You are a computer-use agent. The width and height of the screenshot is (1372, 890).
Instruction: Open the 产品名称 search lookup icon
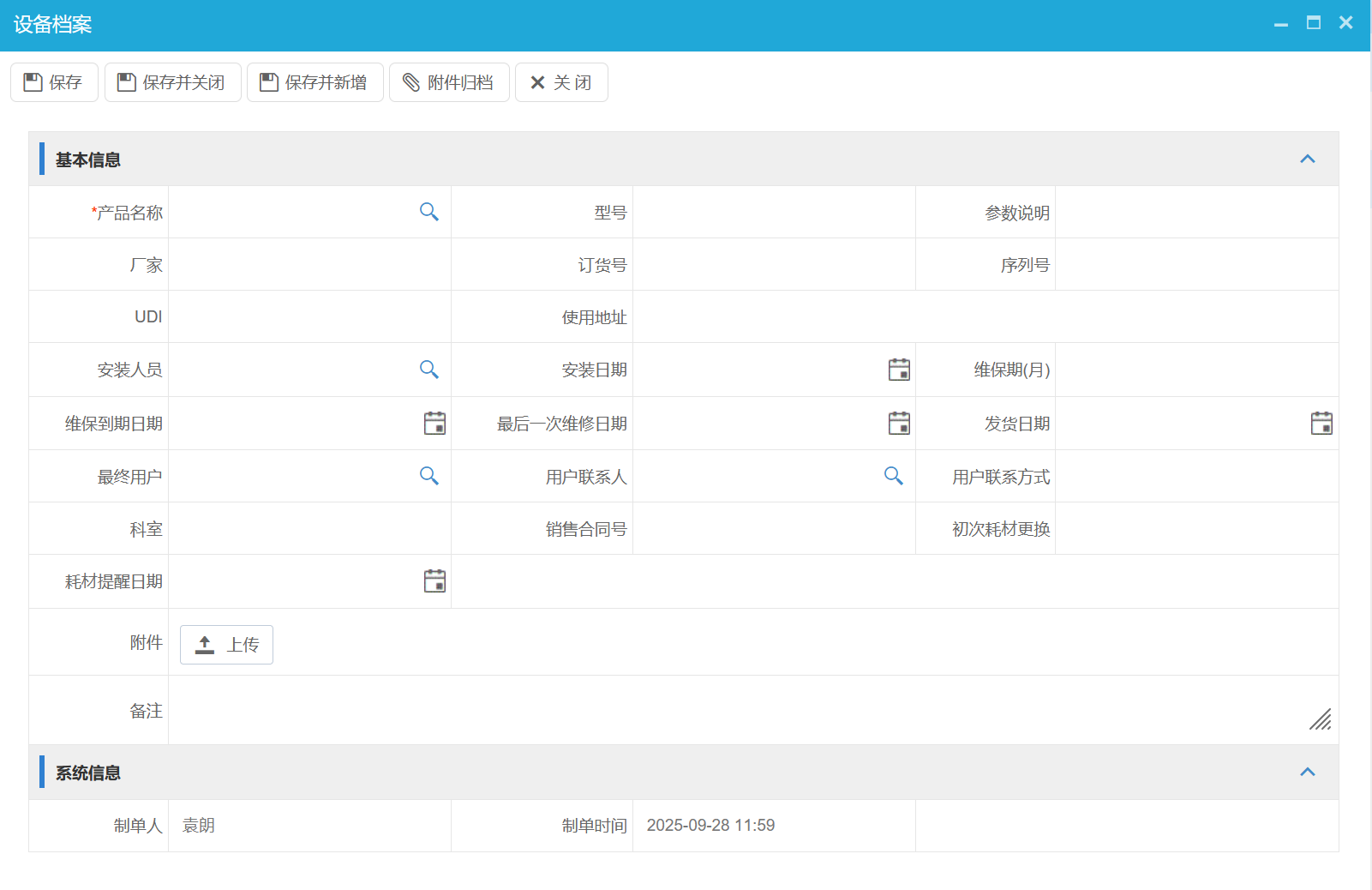pyautogui.click(x=428, y=212)
